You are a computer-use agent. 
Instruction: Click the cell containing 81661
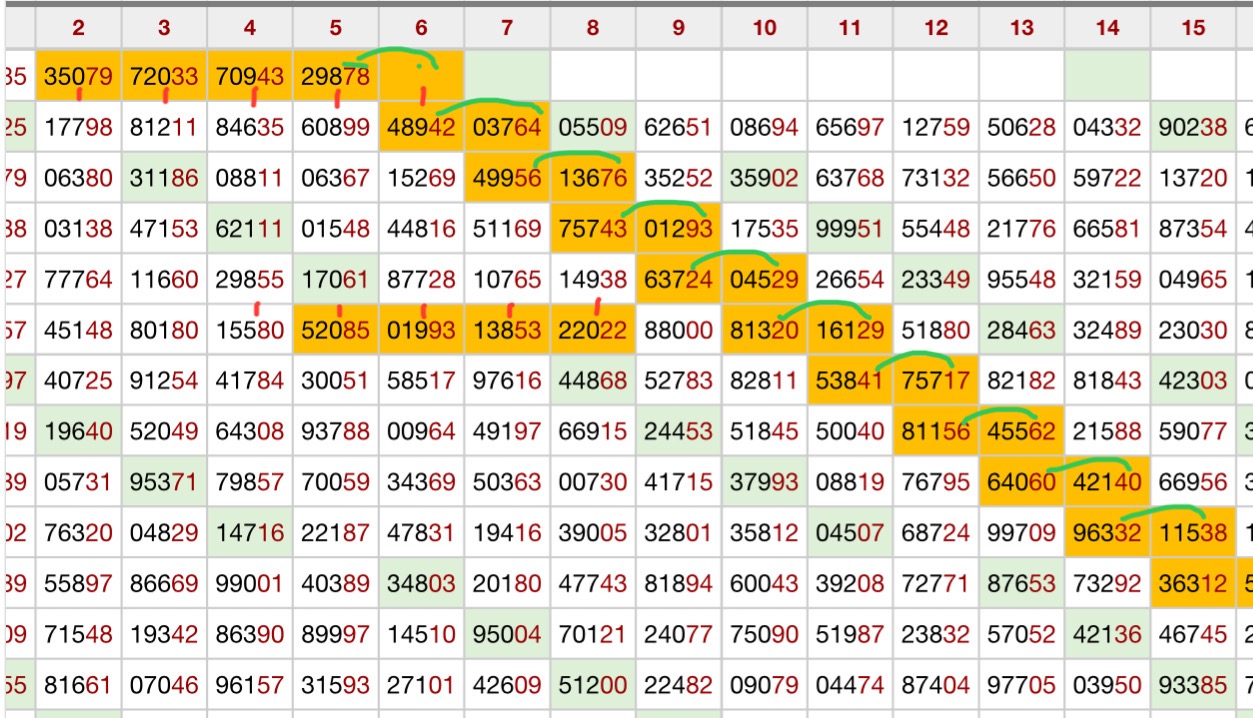(78, 685)
